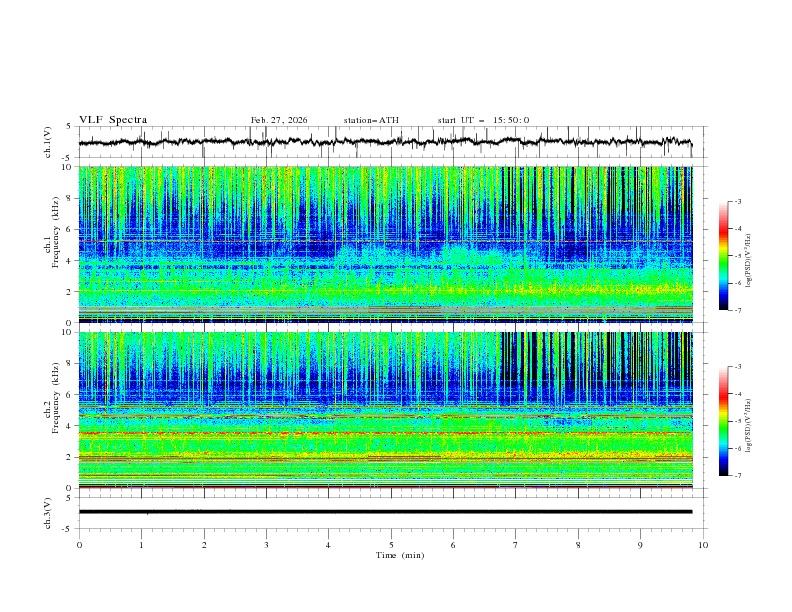This screenshot has width=792, height=612.
Task: Select the ch.2 "Frequency (kHz)" axis label
Action: point(56,398)
